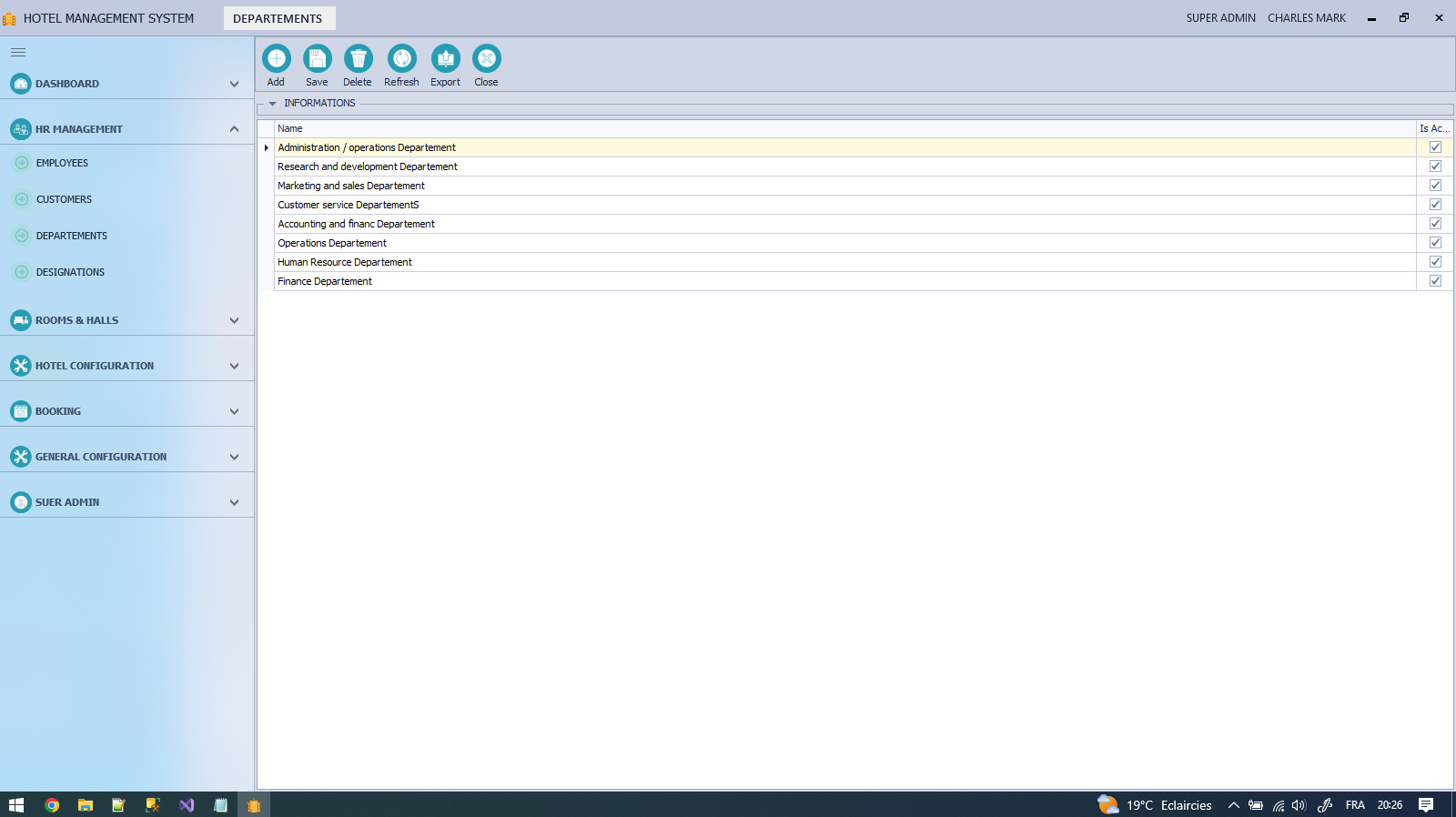Select the Finance Departement name cell

click(x=844, y=281)
